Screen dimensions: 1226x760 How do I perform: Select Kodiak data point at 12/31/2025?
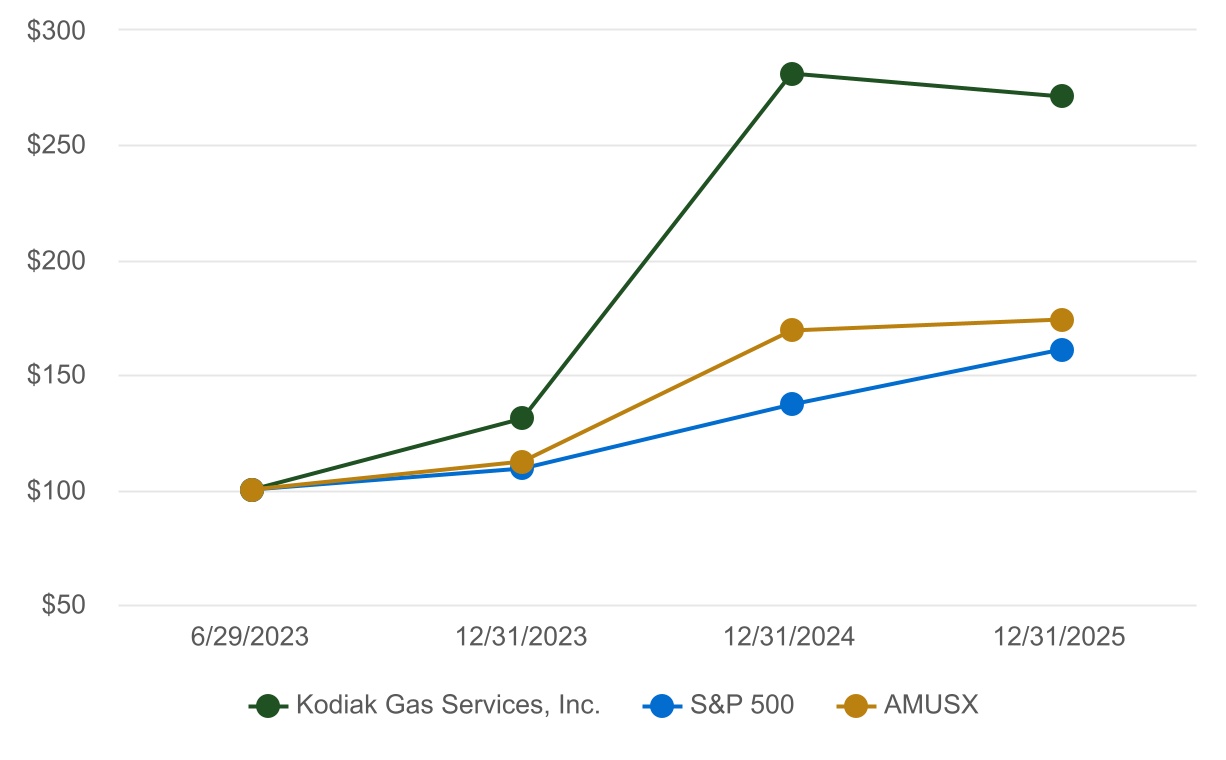tap(1062, 96)
